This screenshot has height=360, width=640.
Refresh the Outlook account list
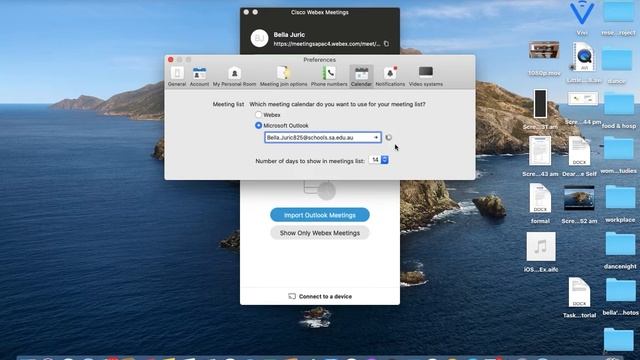[x=389, y=138]
